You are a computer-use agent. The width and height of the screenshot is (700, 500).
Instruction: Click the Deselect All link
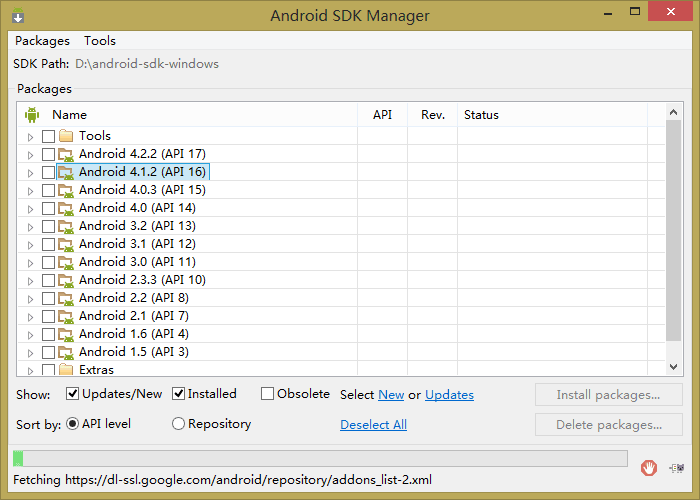point(373,425)
